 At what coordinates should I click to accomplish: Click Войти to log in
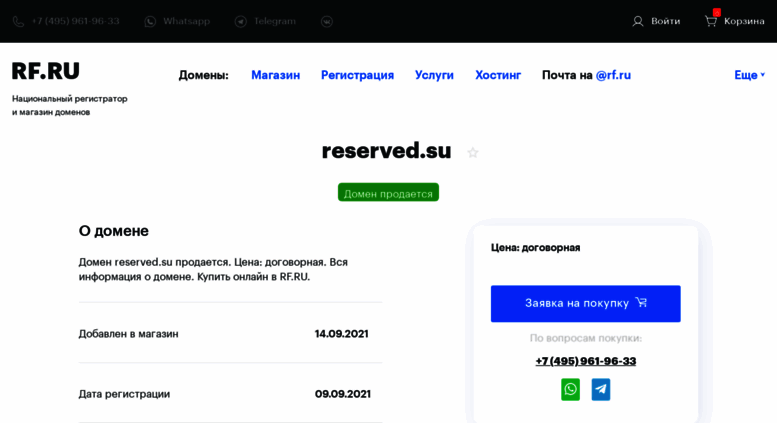point(666,21)
